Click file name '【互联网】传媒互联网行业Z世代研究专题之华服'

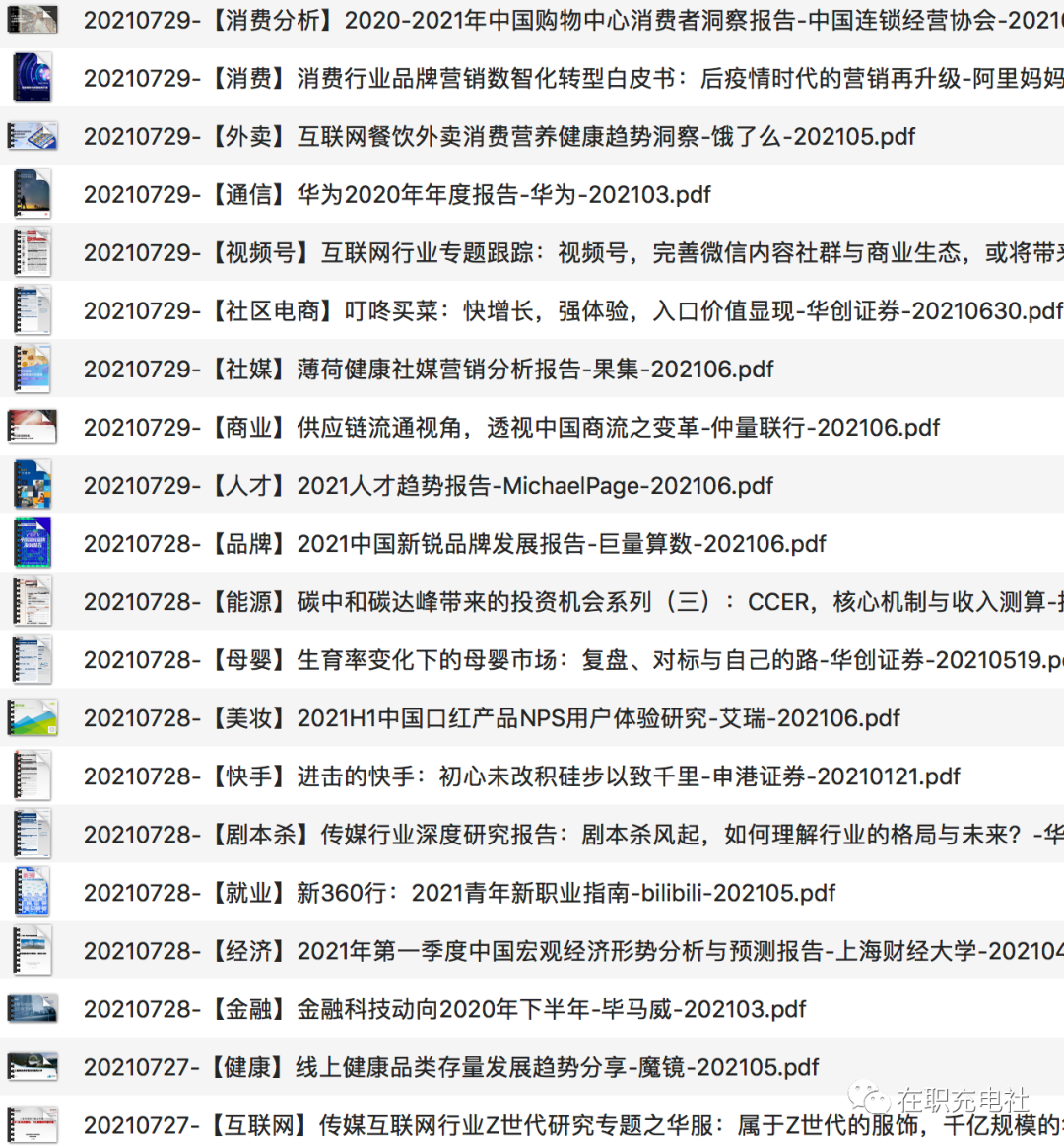click(x=460, y=1125)
